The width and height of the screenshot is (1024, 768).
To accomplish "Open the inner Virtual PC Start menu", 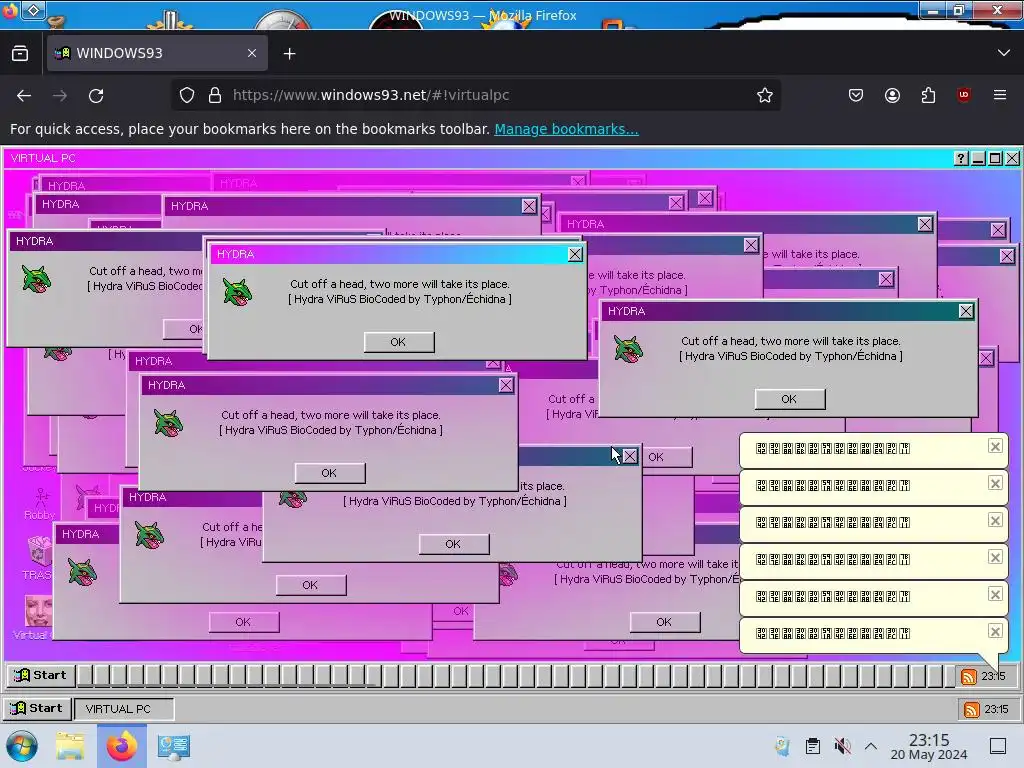I will [x=40, y=675].
